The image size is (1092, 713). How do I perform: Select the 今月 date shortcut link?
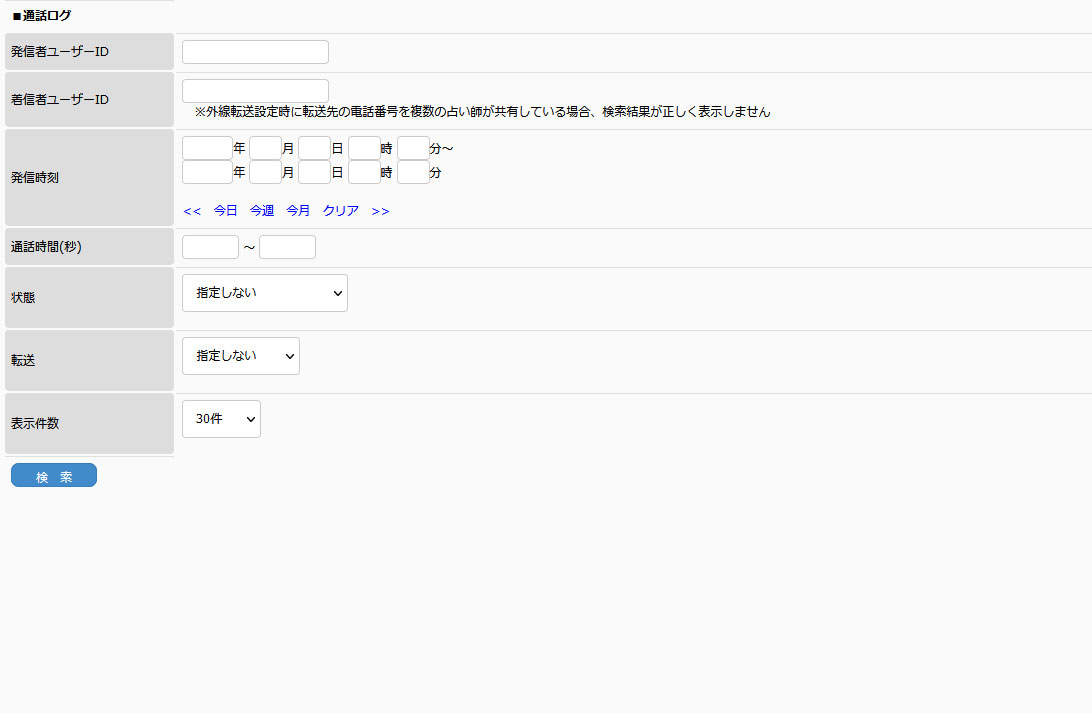[x=298, y=211]
